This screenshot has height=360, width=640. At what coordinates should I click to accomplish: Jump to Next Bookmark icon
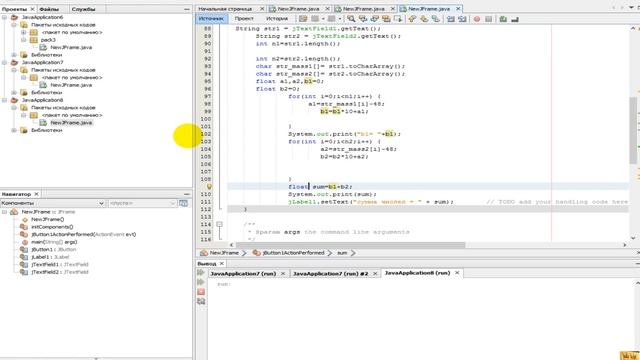tap(424, 19)
